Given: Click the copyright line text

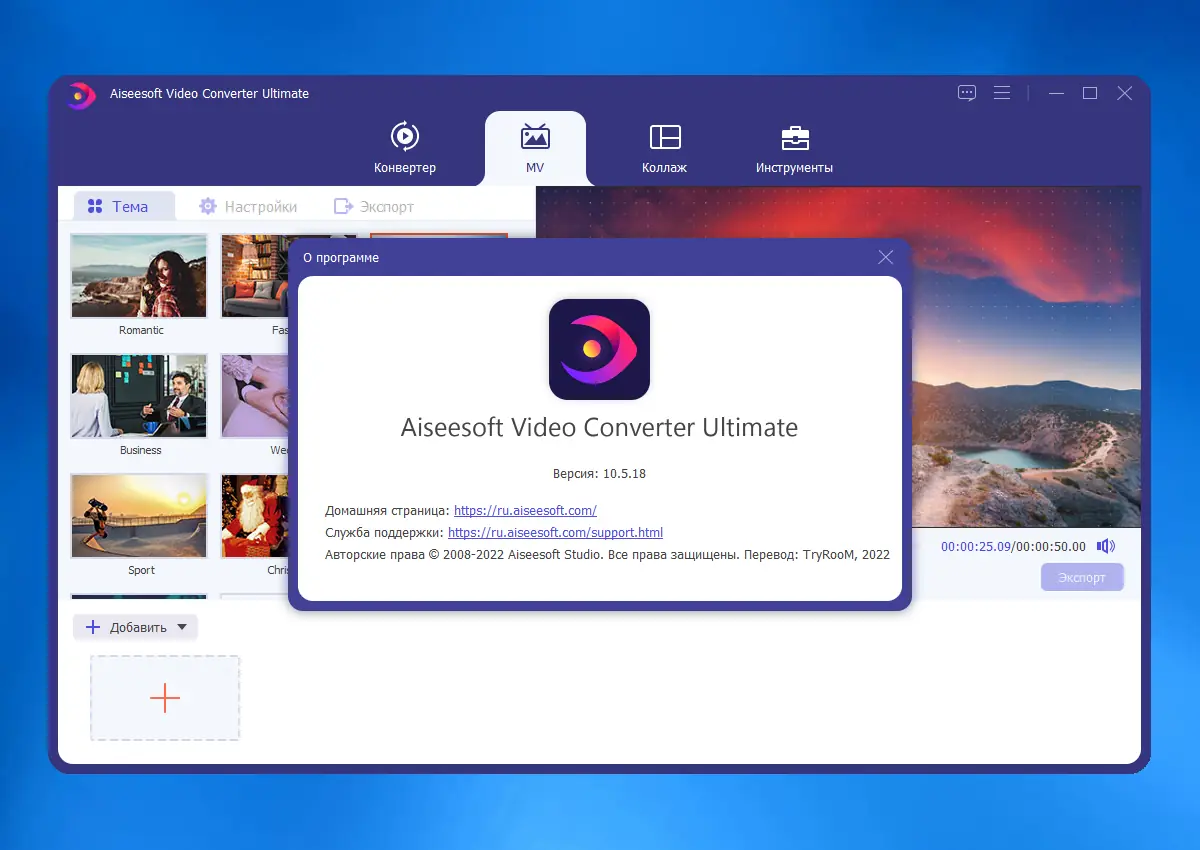Looking at the screenshot, I should click(x=607, y=554).
